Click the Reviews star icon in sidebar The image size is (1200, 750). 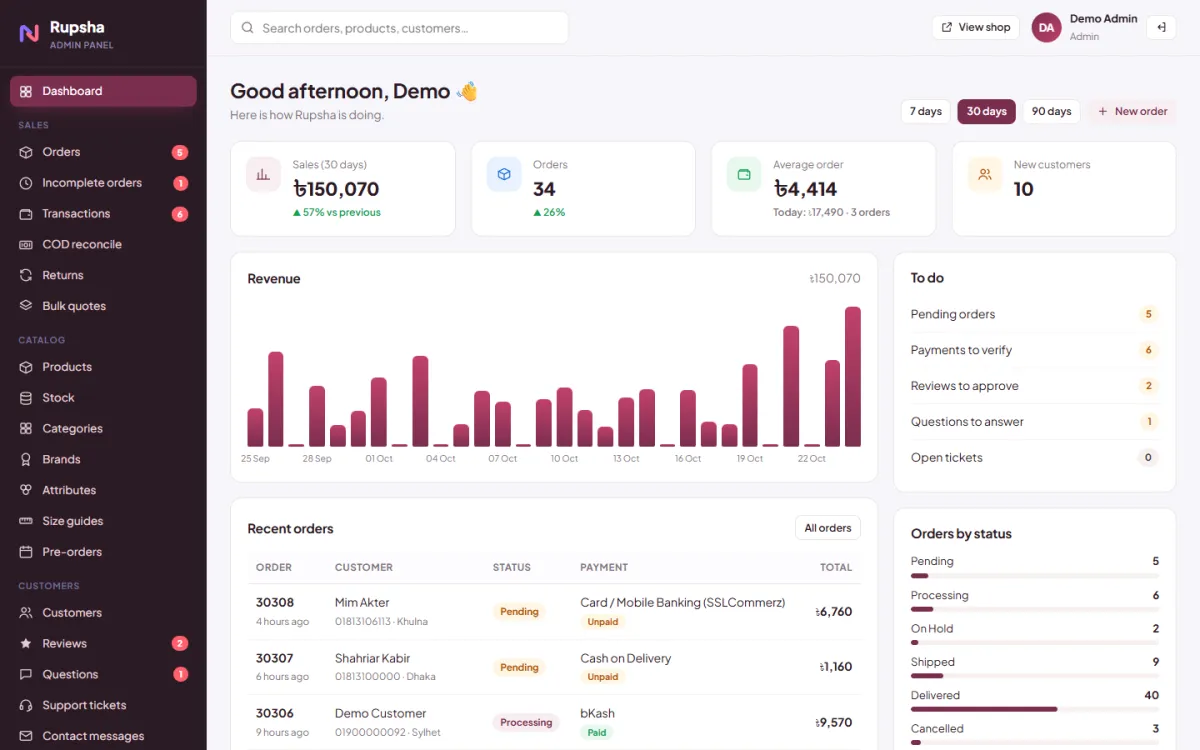pyautogui.click(x=26, y=643)
